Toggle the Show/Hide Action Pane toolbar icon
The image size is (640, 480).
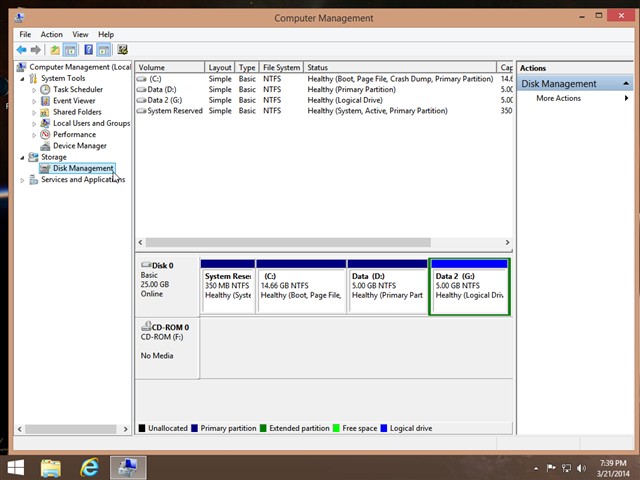click(x=104, y=50)
